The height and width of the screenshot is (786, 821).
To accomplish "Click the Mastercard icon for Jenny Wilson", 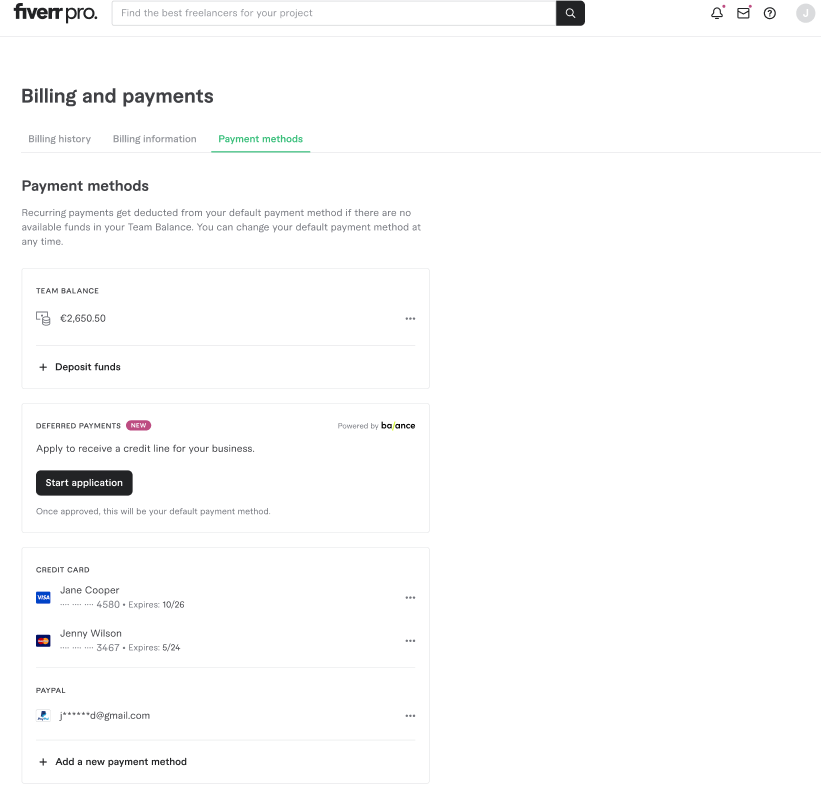I will (43, 640).
